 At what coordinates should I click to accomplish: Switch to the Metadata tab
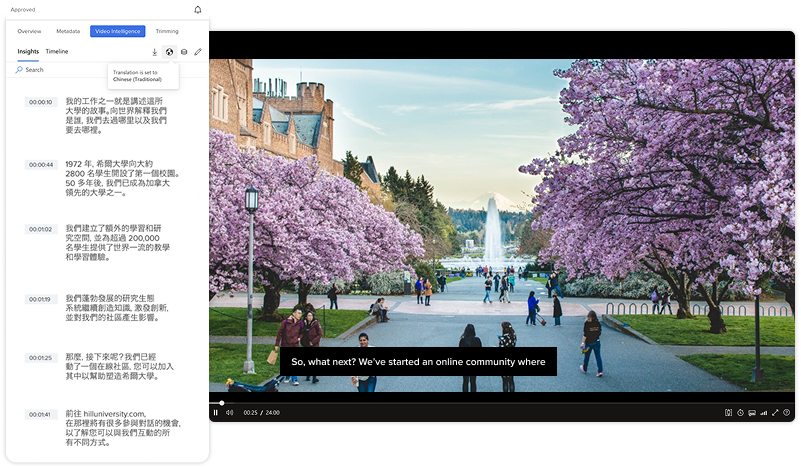pos(68,31)
